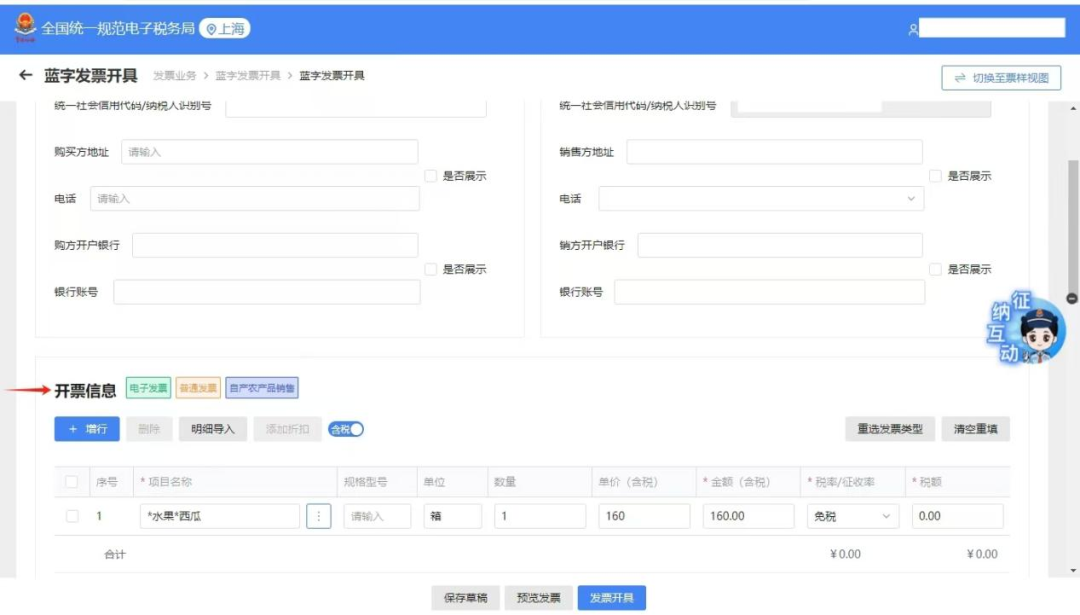Click the 删除 button

149,429
